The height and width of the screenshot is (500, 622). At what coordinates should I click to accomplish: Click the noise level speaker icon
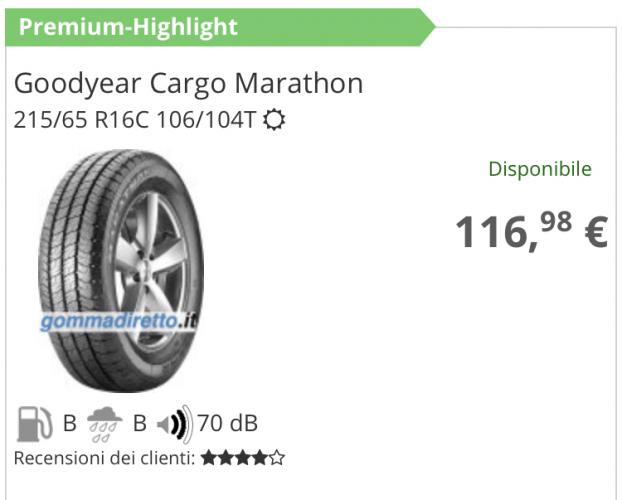pyautogui.click(x=172, y=424)
